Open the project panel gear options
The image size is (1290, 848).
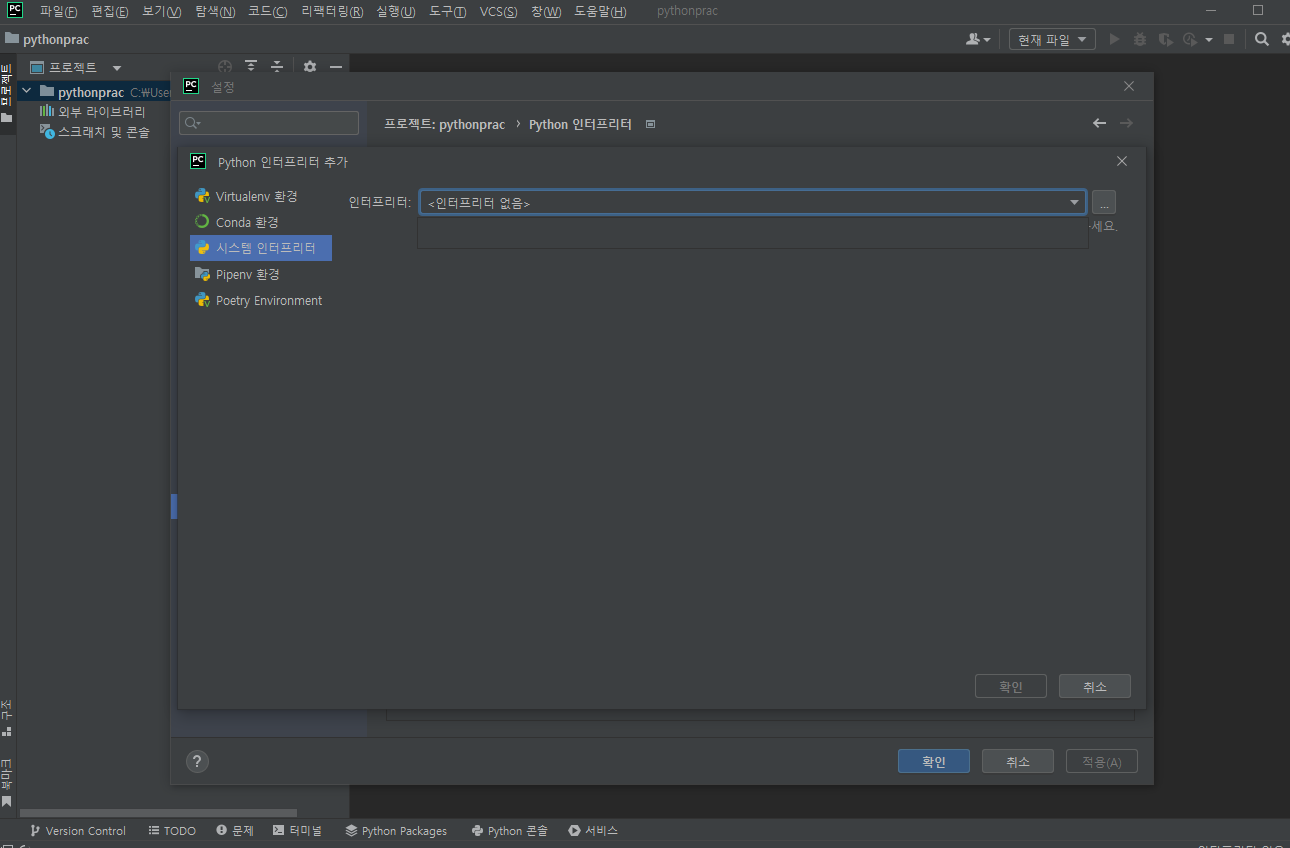pyautogui.click(x=310, y=67)
